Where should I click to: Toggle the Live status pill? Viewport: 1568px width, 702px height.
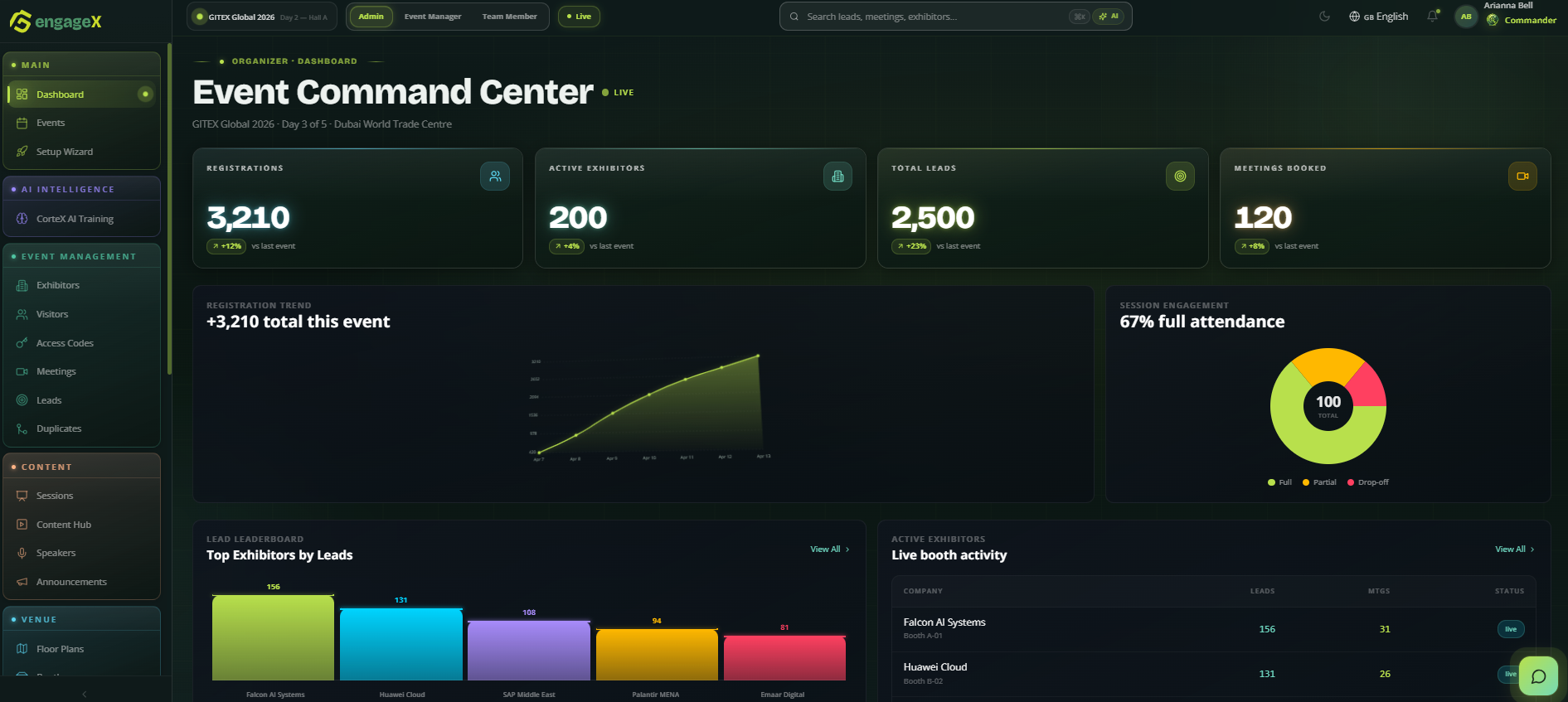[x=579, y=17]
